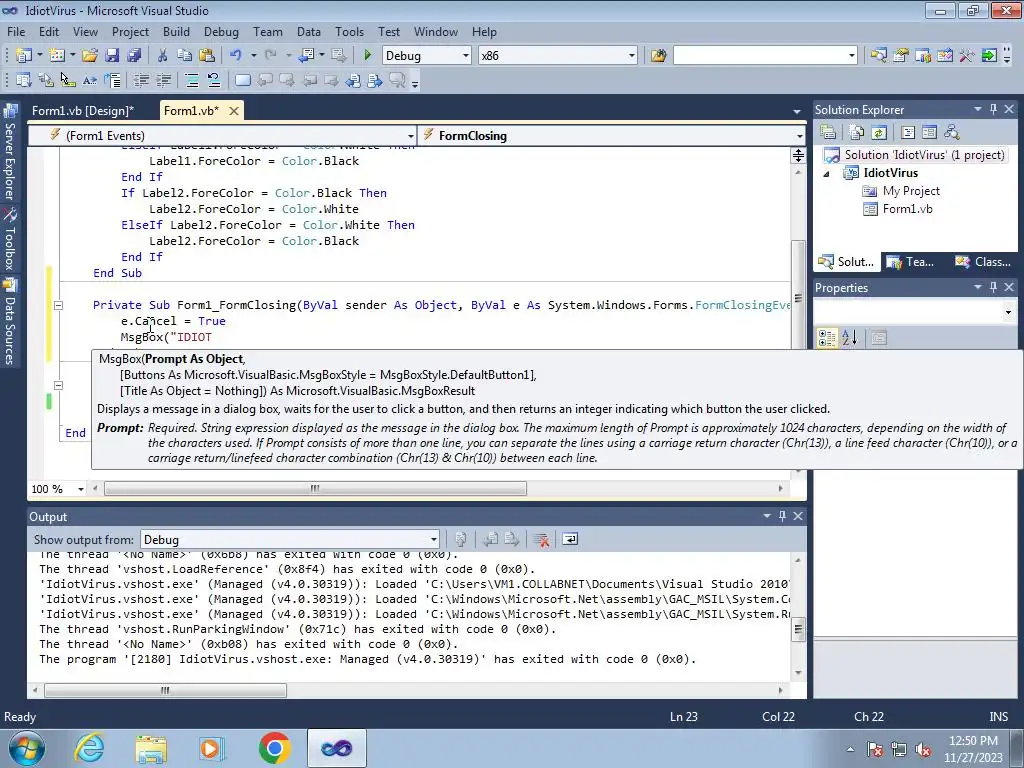This screenshot has width=1024, height=768.
Task: Open the Data Sources side panel
Action: click(10, 322)
